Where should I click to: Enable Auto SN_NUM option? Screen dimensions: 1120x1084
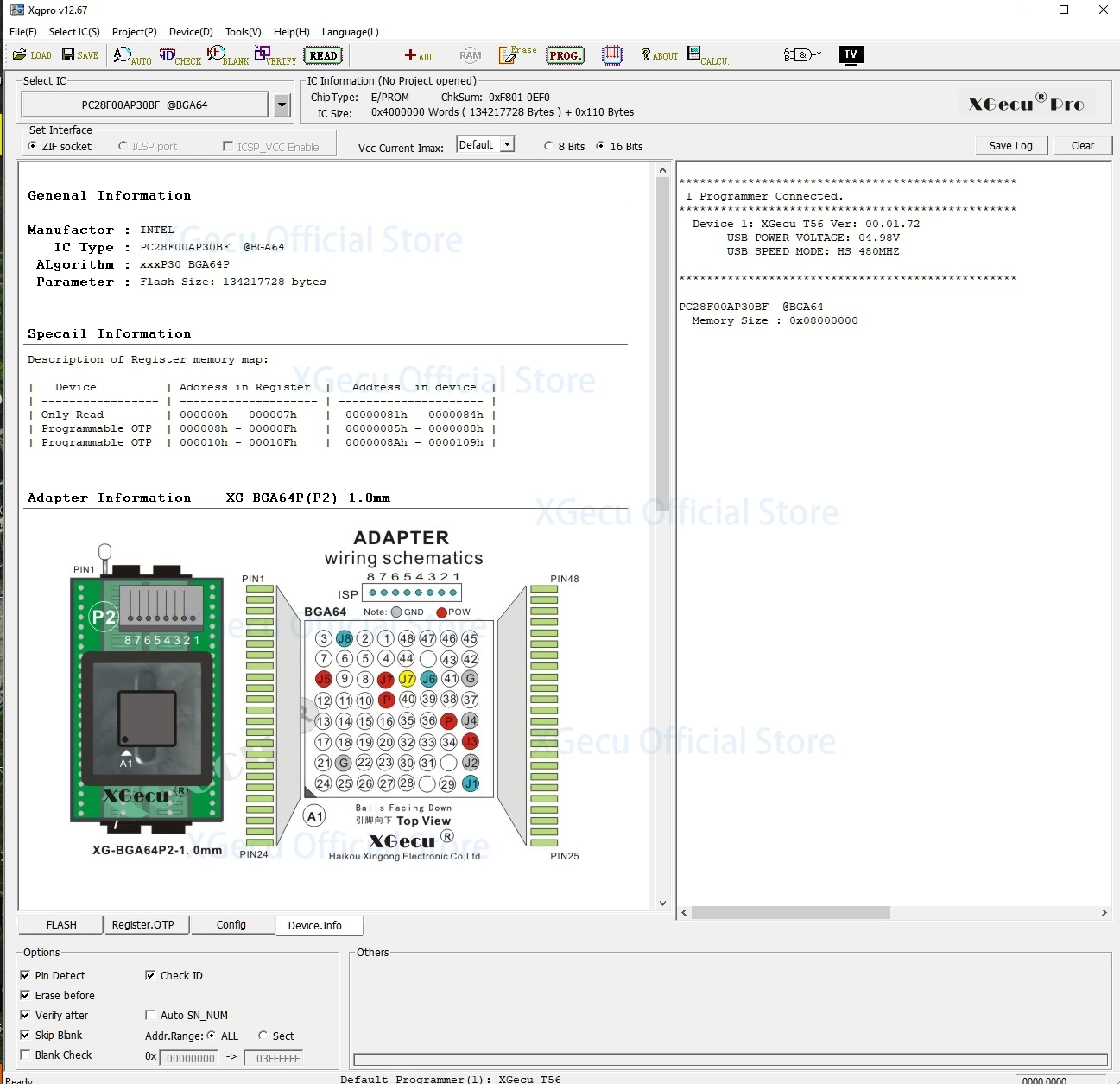pos(187,1016)
